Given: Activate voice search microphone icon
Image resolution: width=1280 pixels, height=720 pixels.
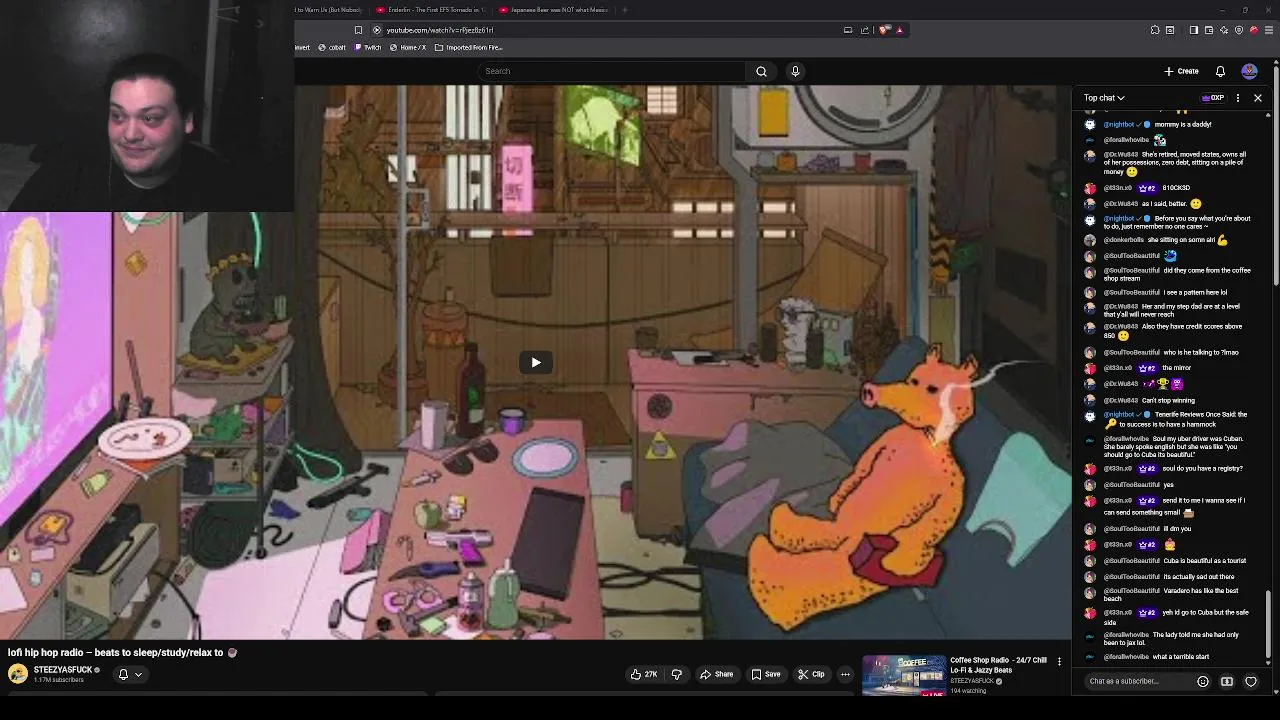Looking at the screenshot, I should [x=795, y=71].
